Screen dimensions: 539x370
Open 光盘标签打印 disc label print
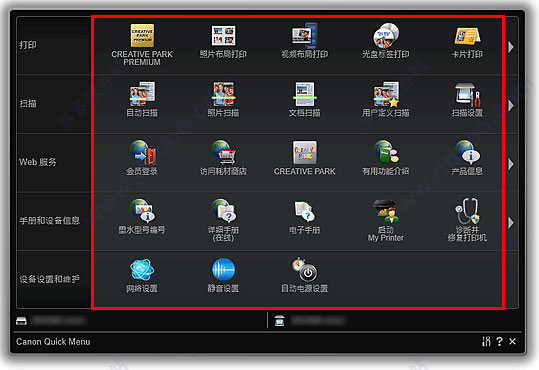pyautogui.click(x=386, y=36)
